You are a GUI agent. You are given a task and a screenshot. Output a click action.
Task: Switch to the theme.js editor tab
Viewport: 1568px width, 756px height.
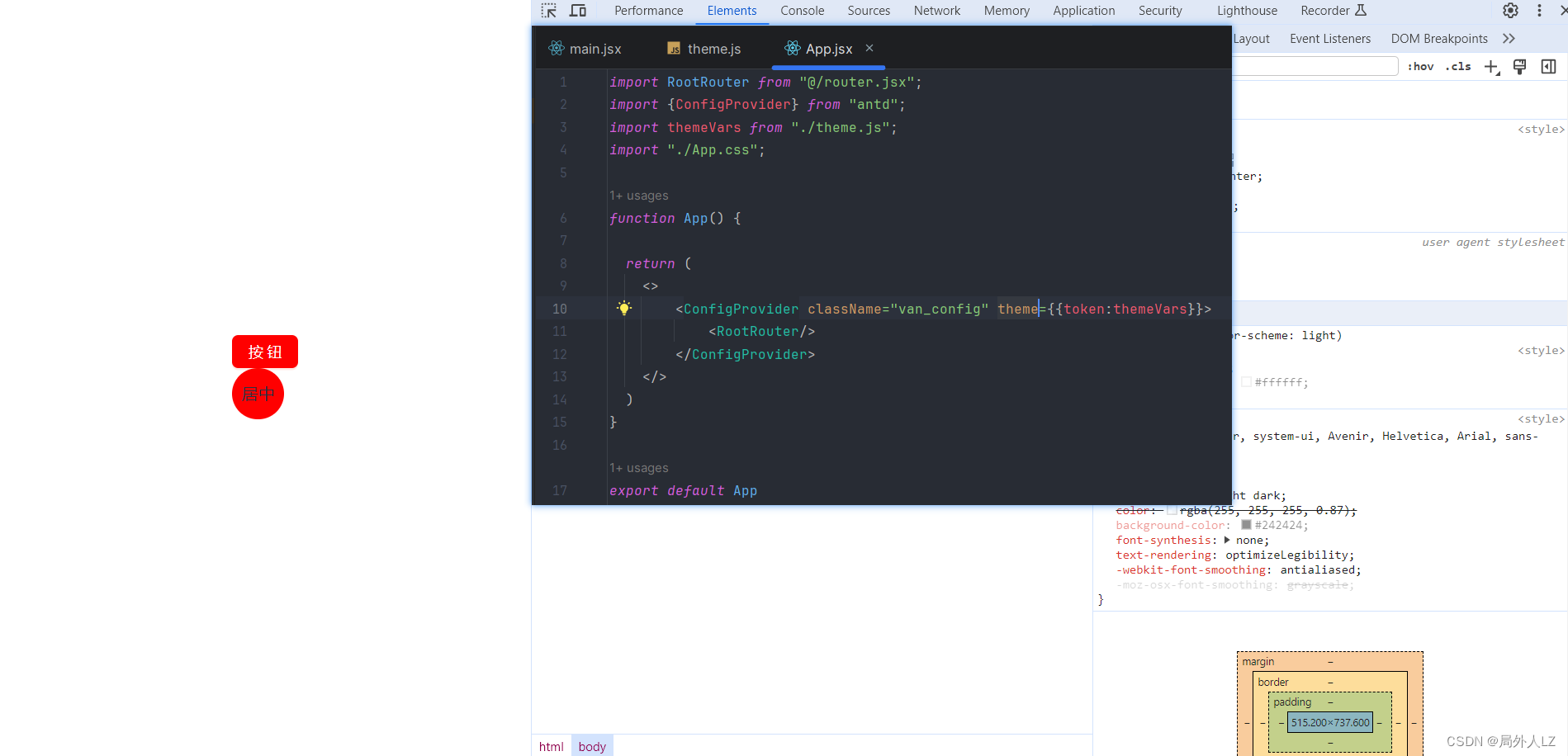(x=704, y=49)
